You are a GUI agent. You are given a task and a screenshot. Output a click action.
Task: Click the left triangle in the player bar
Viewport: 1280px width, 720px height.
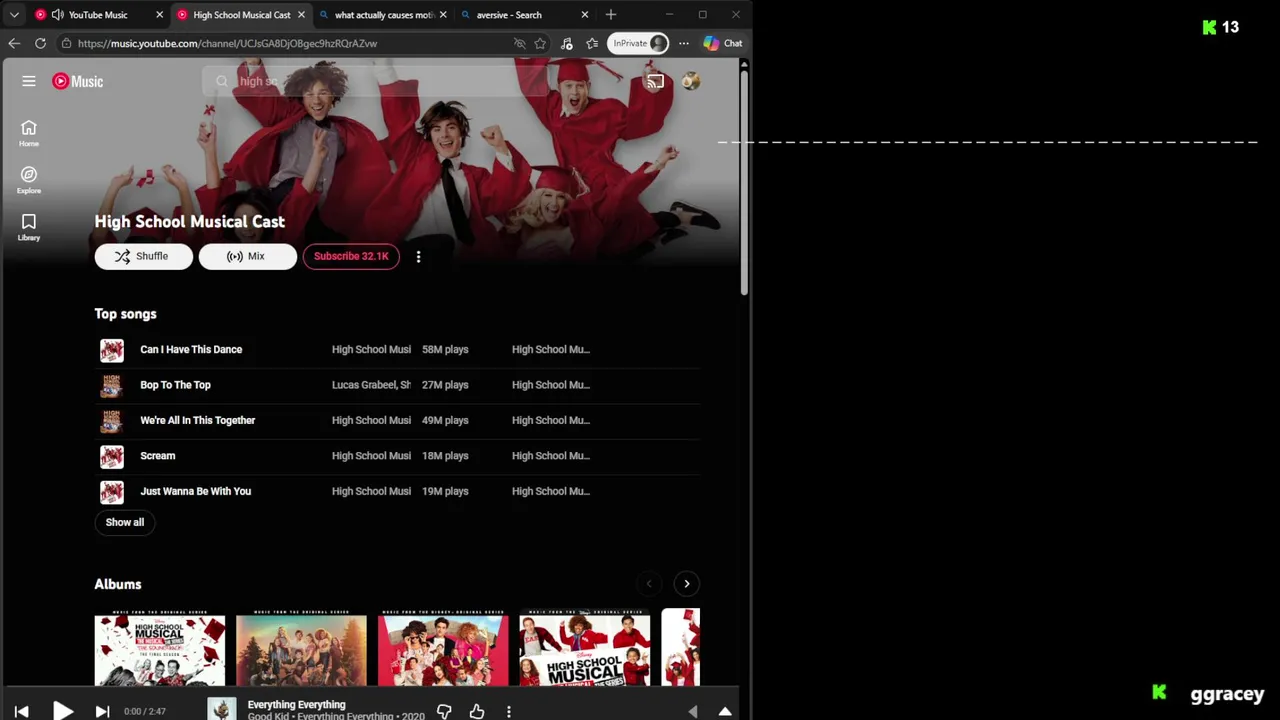click(693, 711)
